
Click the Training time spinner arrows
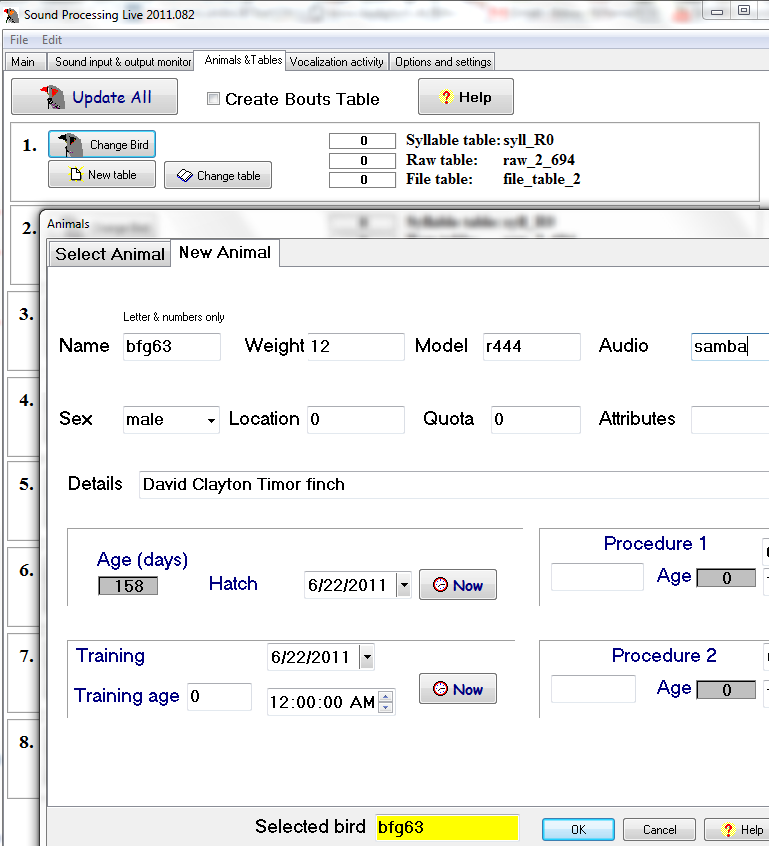pyautogui.click(x=386, y=702)
